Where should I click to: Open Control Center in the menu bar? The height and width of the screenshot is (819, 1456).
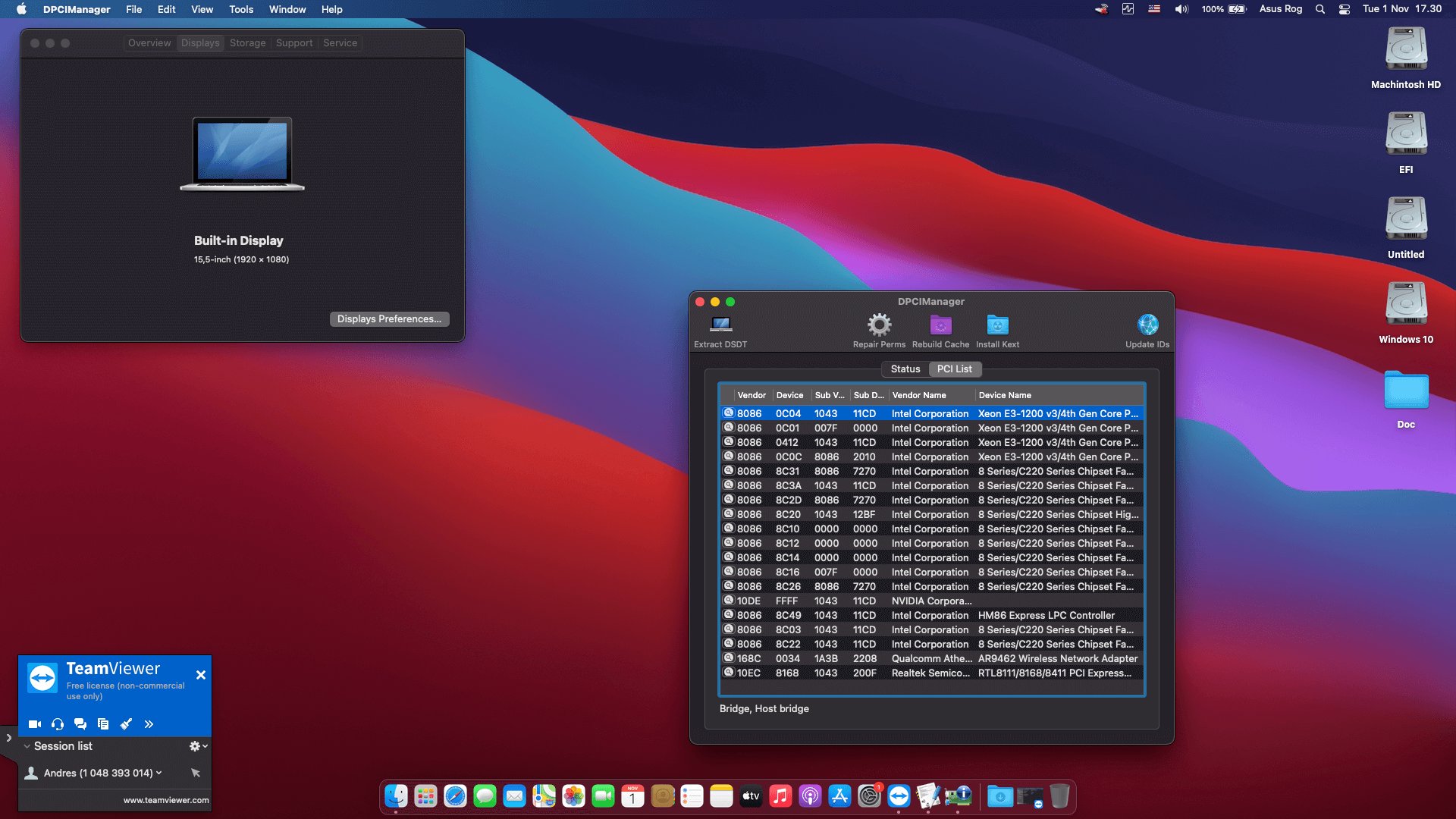coord(1345,9)
